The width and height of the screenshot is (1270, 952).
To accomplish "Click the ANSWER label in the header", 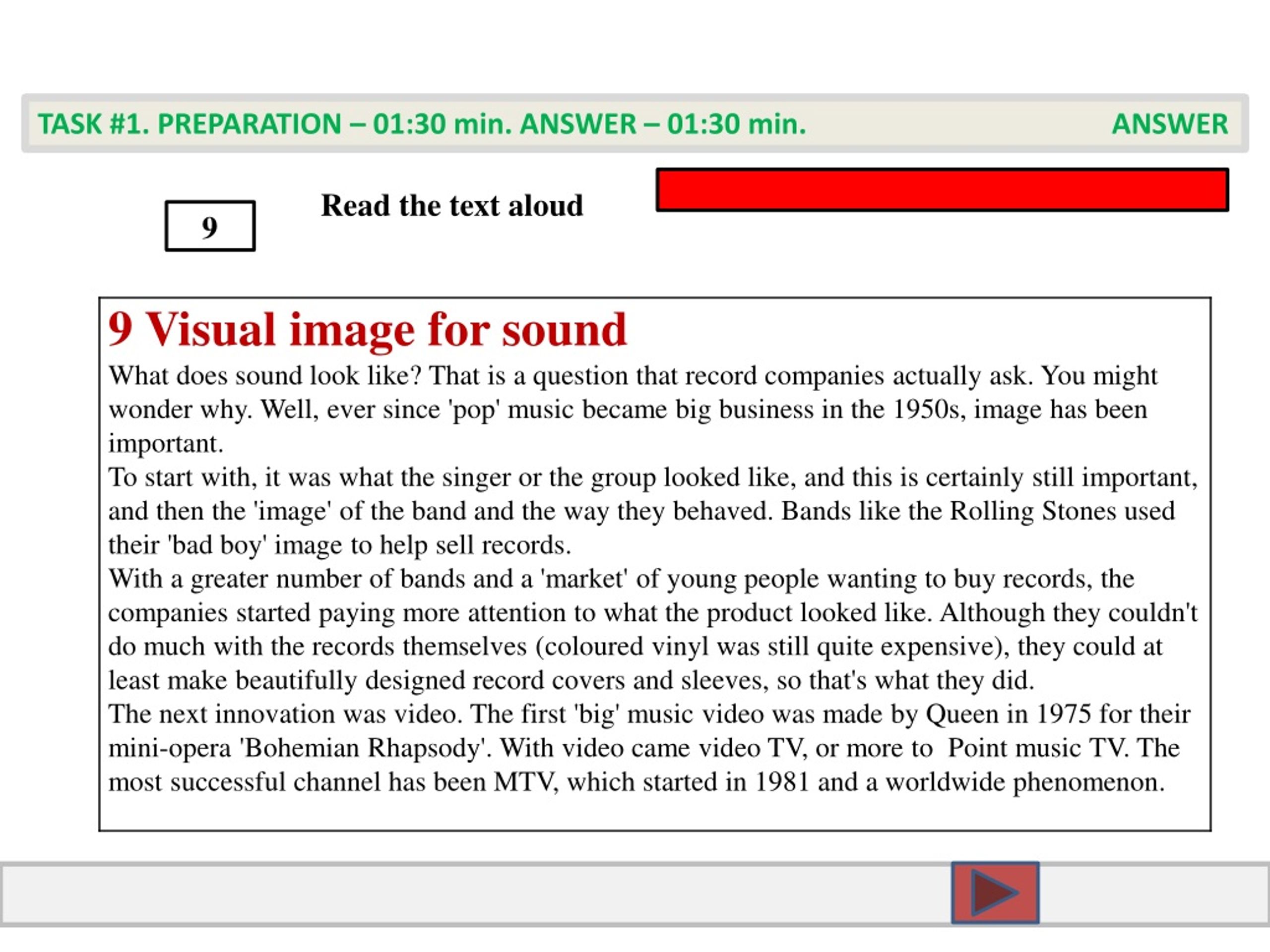I will pos(1169,124).
